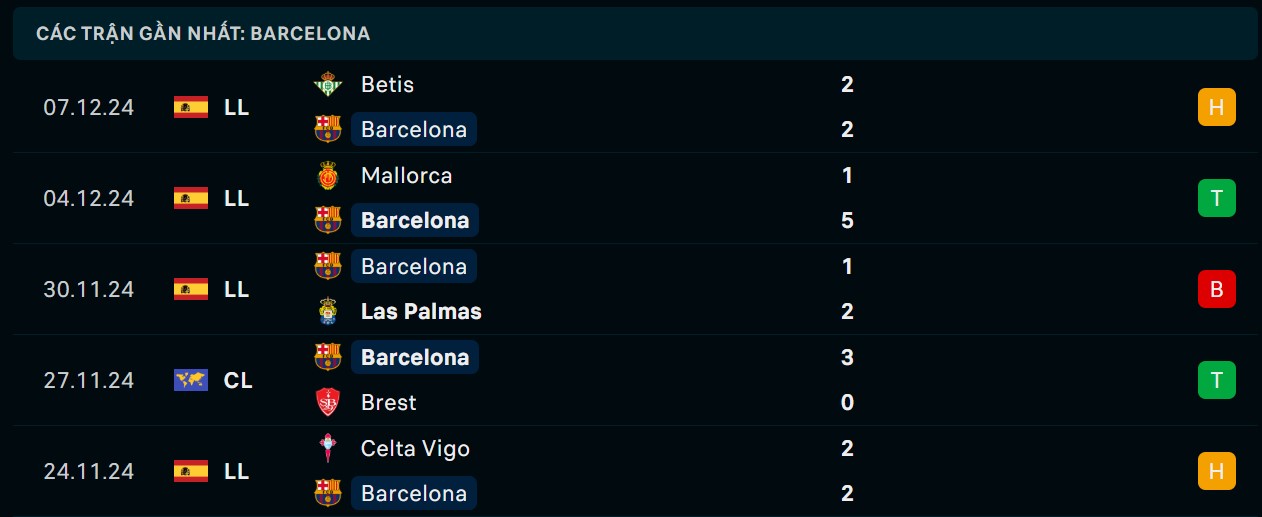Open the Celta Vigo team link
The image size is (1262, 517).
tap(415, 449)
